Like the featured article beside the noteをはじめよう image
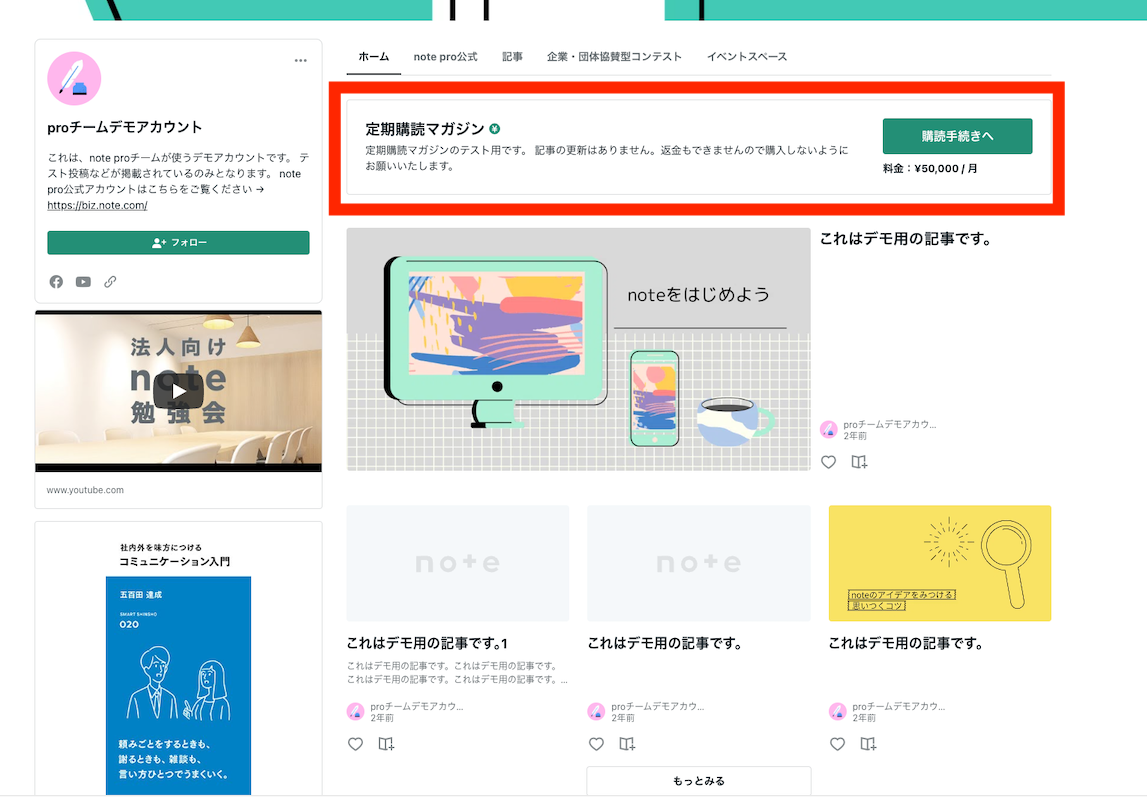Viewport: 1147px width, 797px height. click(828, 462)
